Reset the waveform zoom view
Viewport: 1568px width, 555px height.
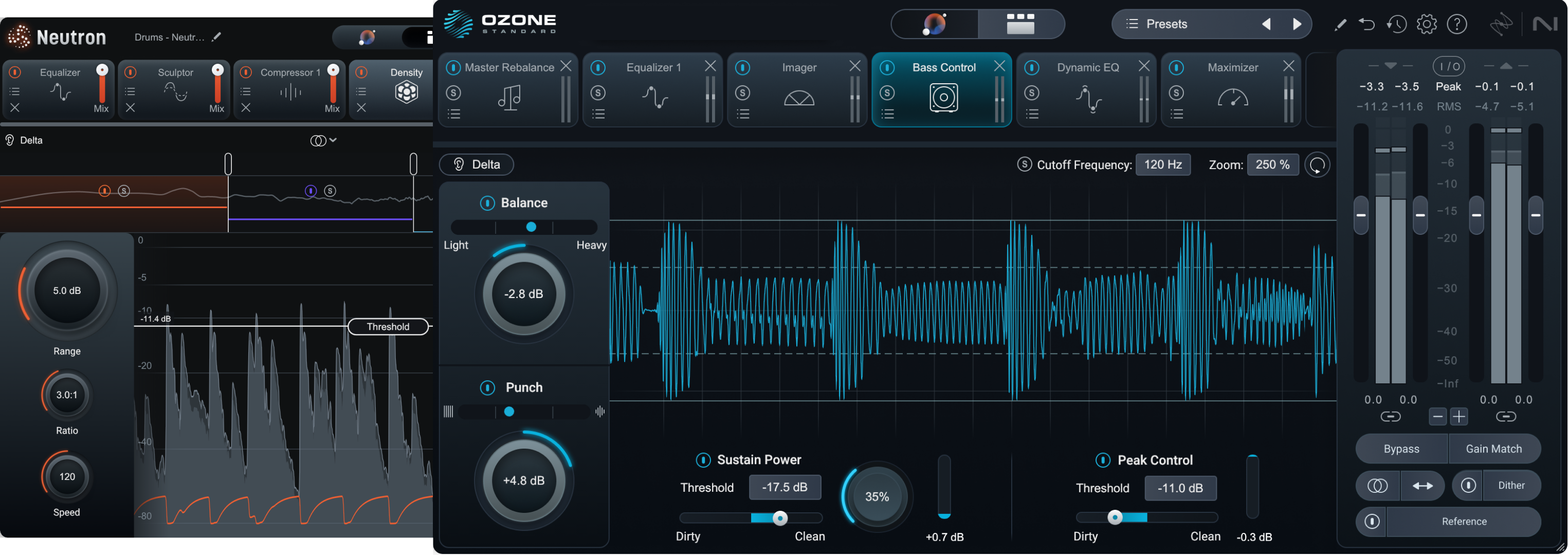coord(1317,164)
